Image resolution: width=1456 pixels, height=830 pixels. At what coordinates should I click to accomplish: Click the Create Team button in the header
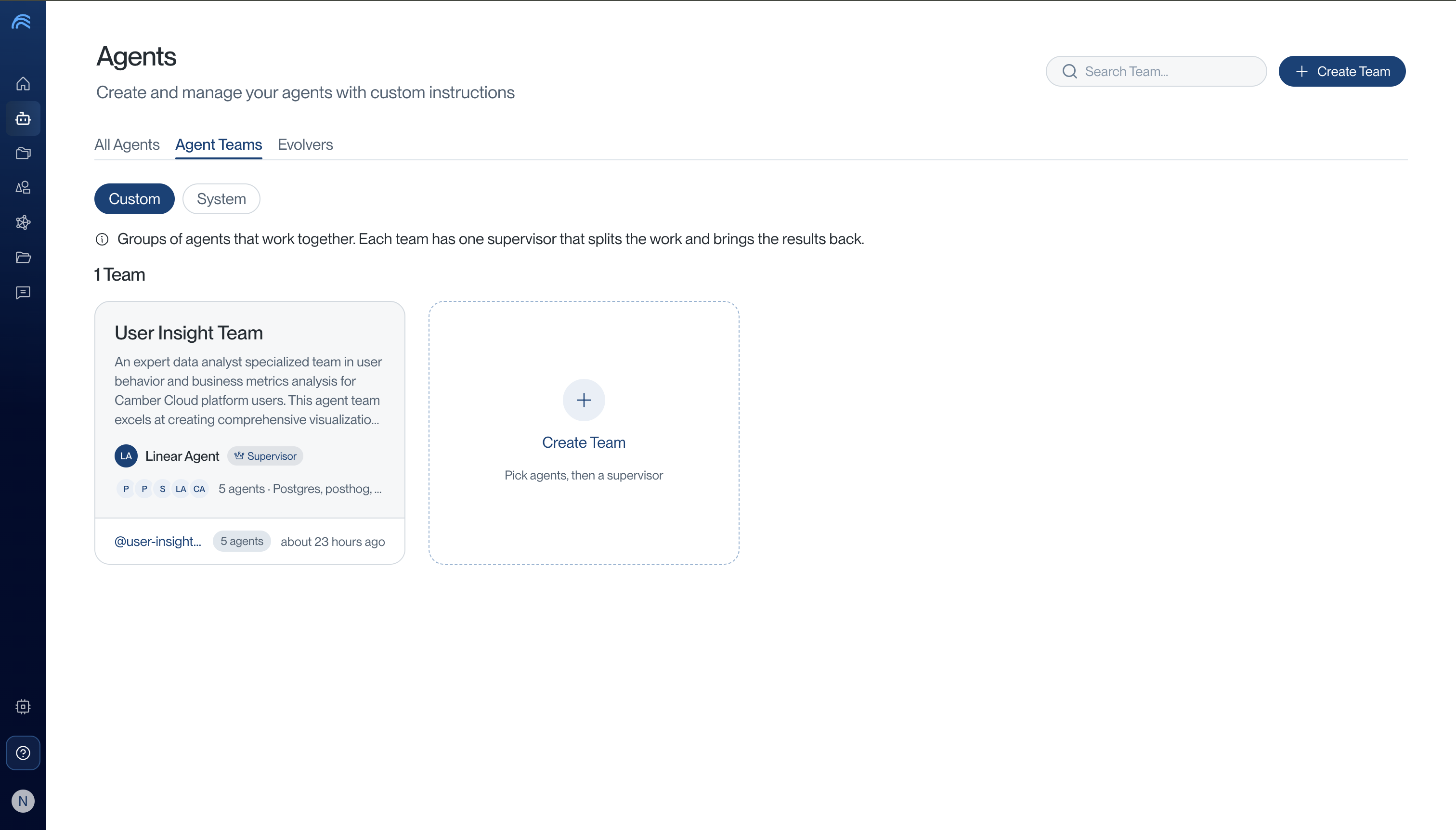[x=1341, y=71]
